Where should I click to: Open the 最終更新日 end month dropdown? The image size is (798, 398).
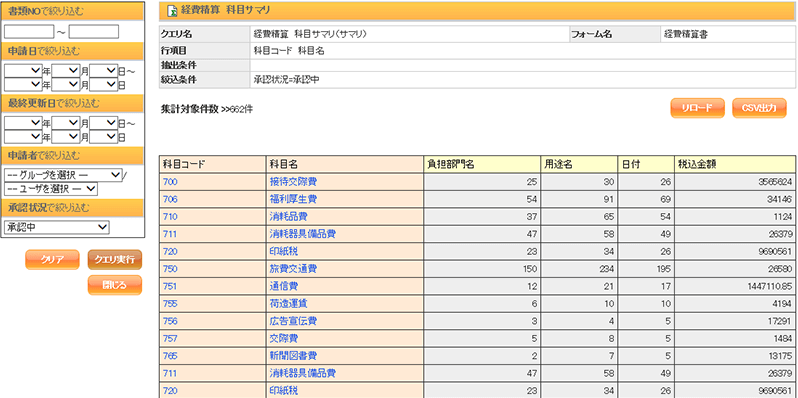(x=66, y=137)
